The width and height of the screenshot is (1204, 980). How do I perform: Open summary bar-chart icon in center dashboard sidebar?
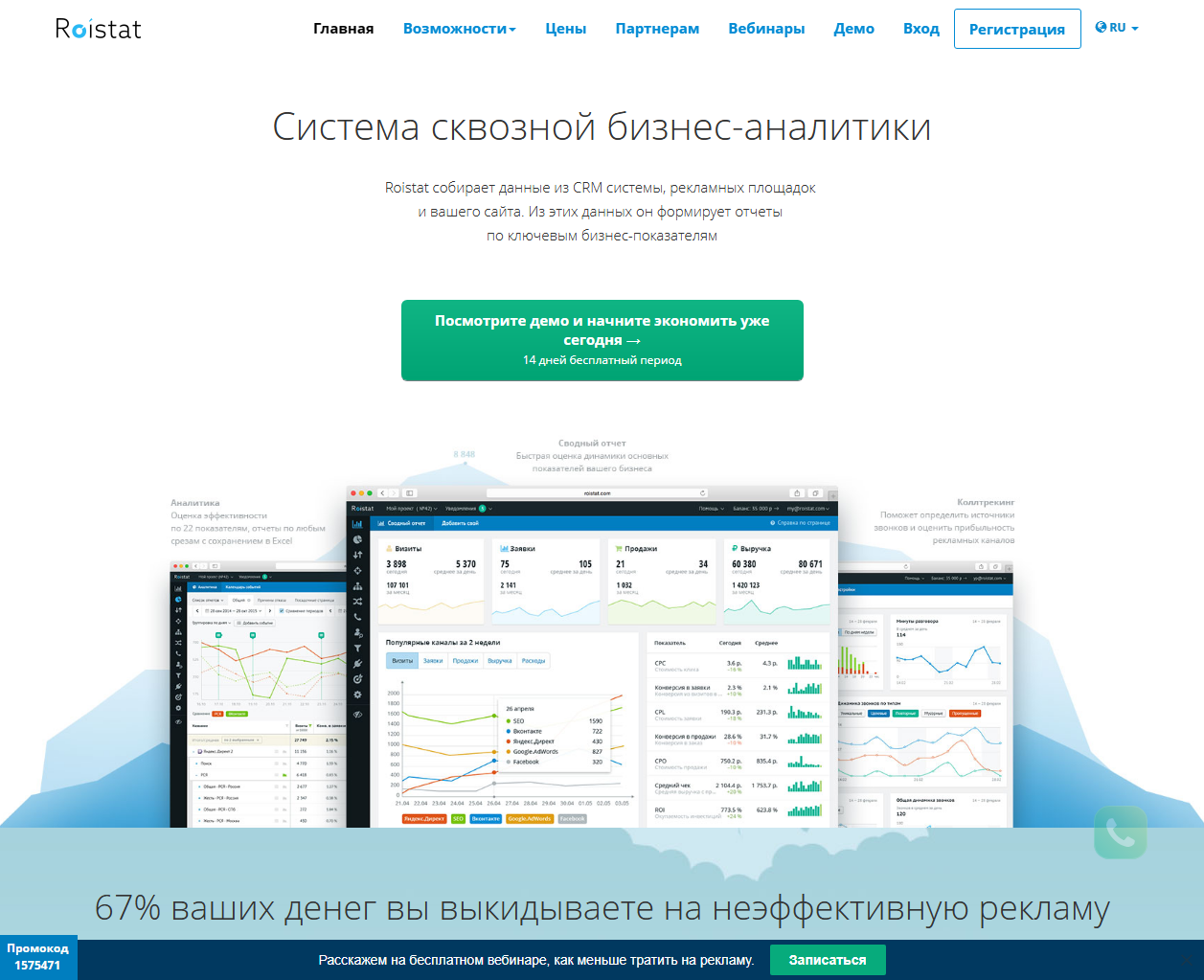coord(357,524)
